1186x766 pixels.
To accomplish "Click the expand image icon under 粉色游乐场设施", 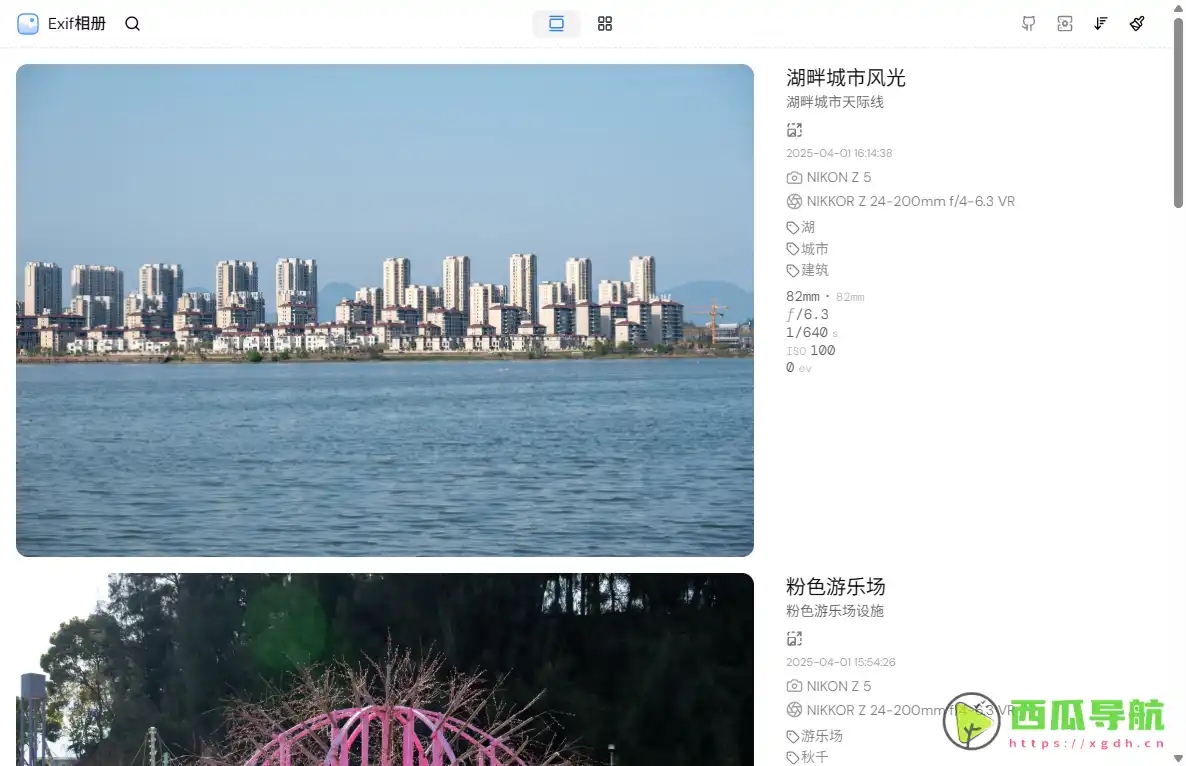I will click(794, 639).
